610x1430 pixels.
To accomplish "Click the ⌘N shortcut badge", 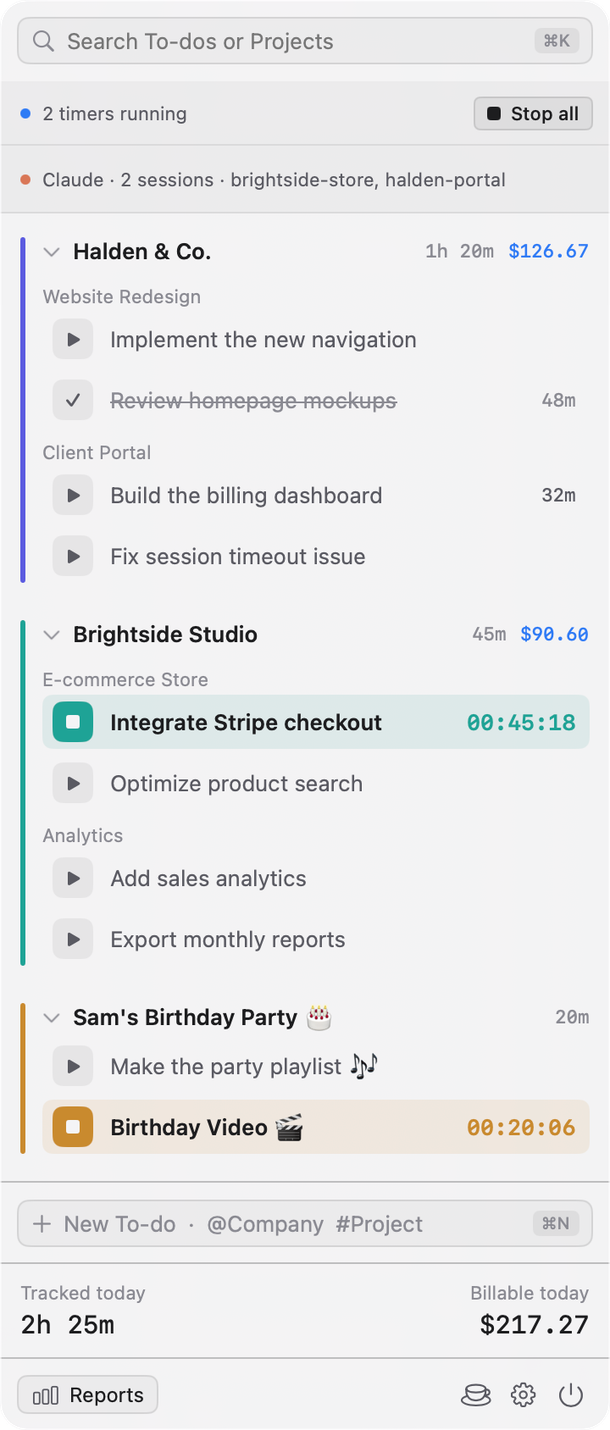I will coord(556,1224).
